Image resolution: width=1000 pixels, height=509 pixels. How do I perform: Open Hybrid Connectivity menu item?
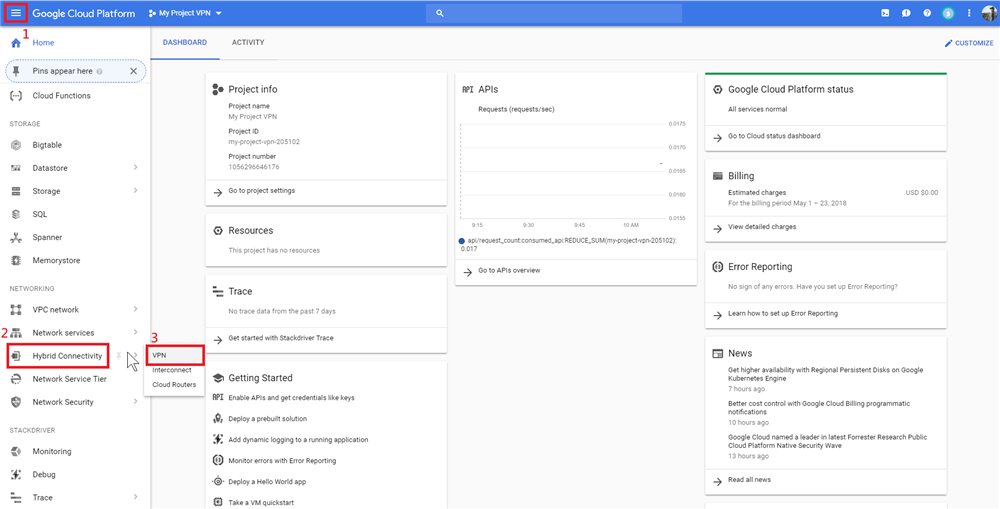(x=67, y=356)
